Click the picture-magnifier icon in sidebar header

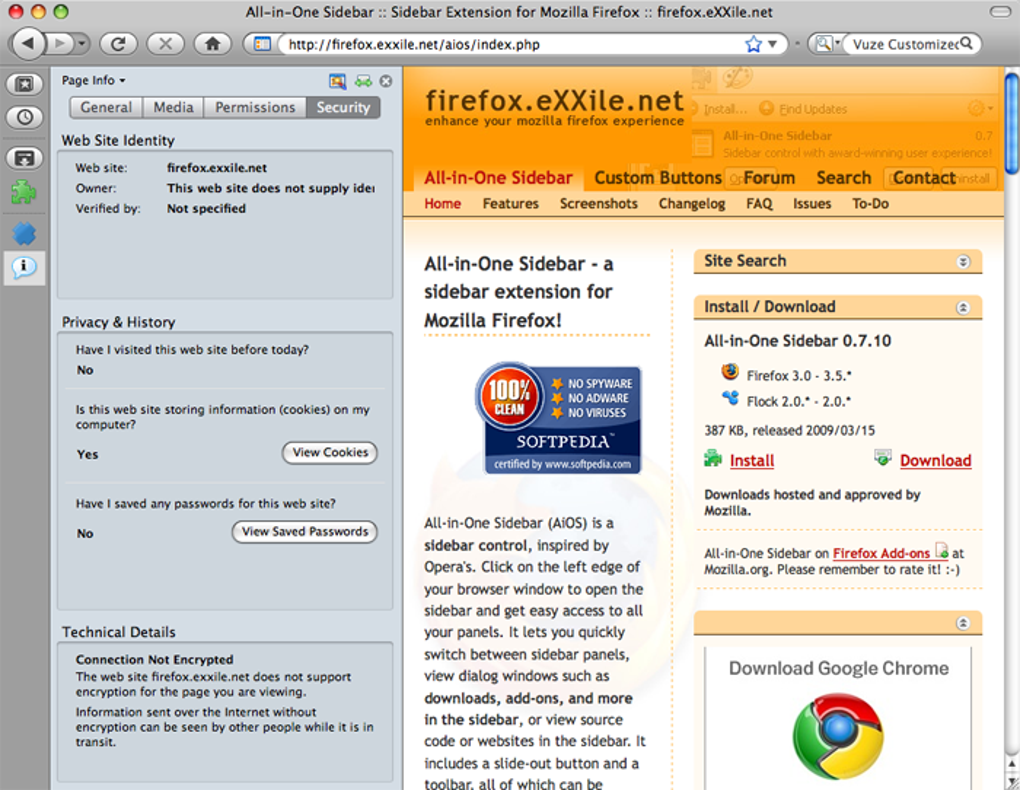[x=338, y=81]
